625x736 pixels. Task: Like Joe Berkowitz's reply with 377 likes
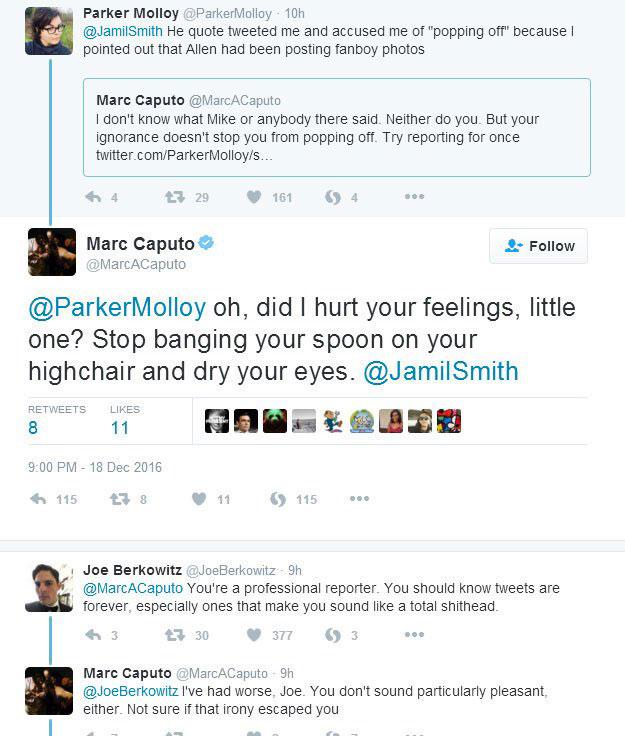255,635
